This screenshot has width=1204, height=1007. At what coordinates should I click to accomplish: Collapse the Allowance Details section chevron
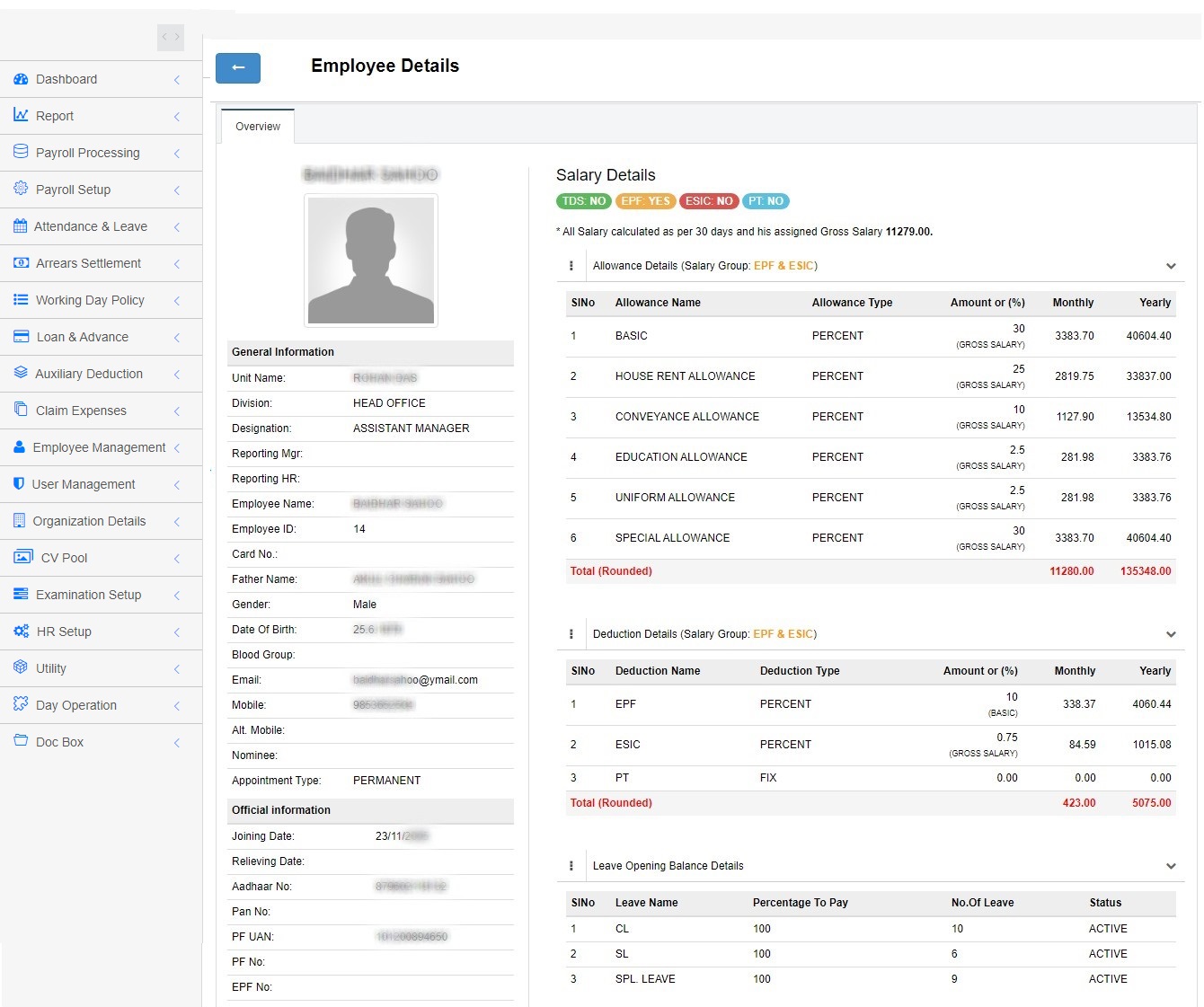click(1170, 266)
